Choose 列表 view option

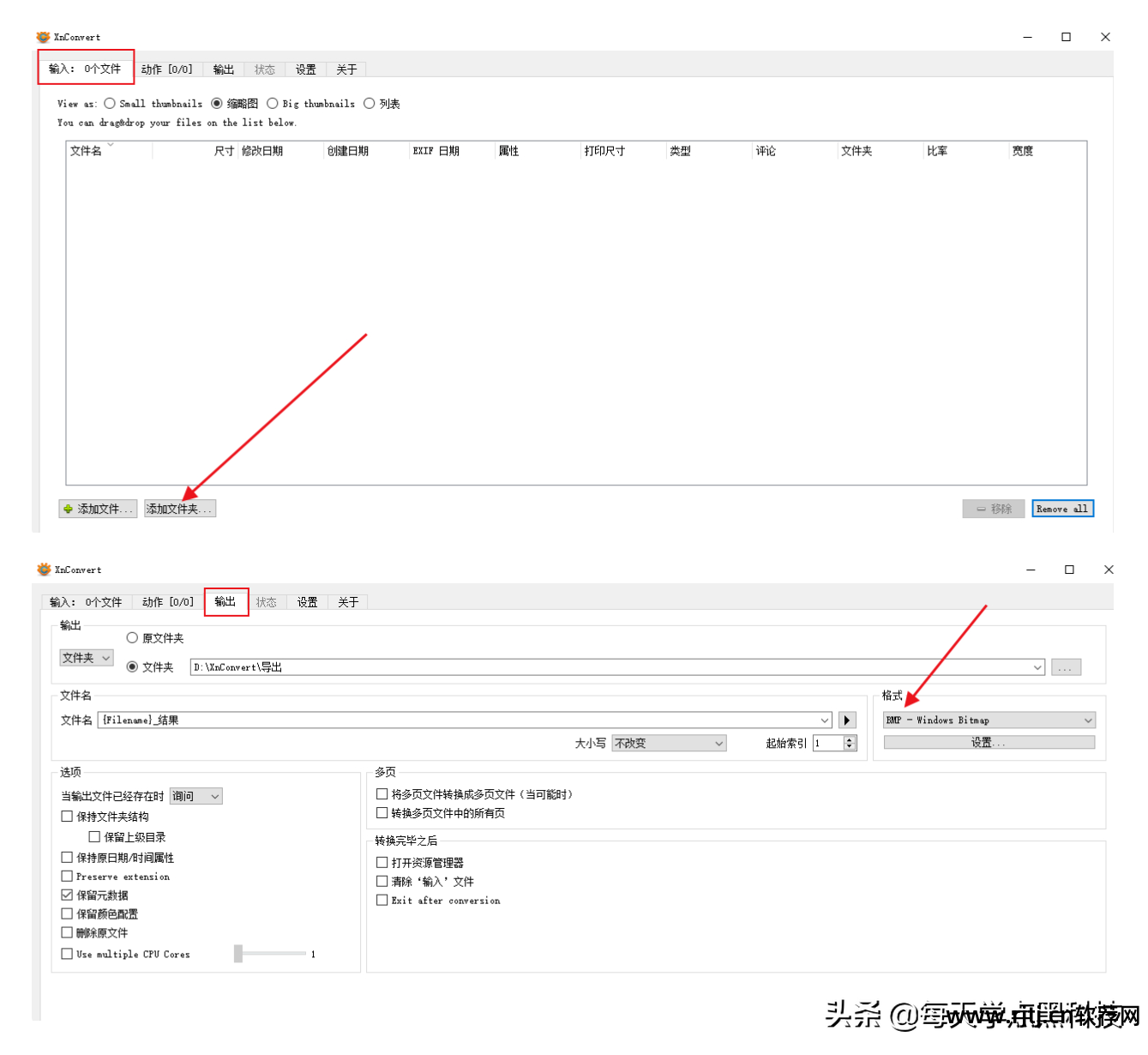(370, 104)
